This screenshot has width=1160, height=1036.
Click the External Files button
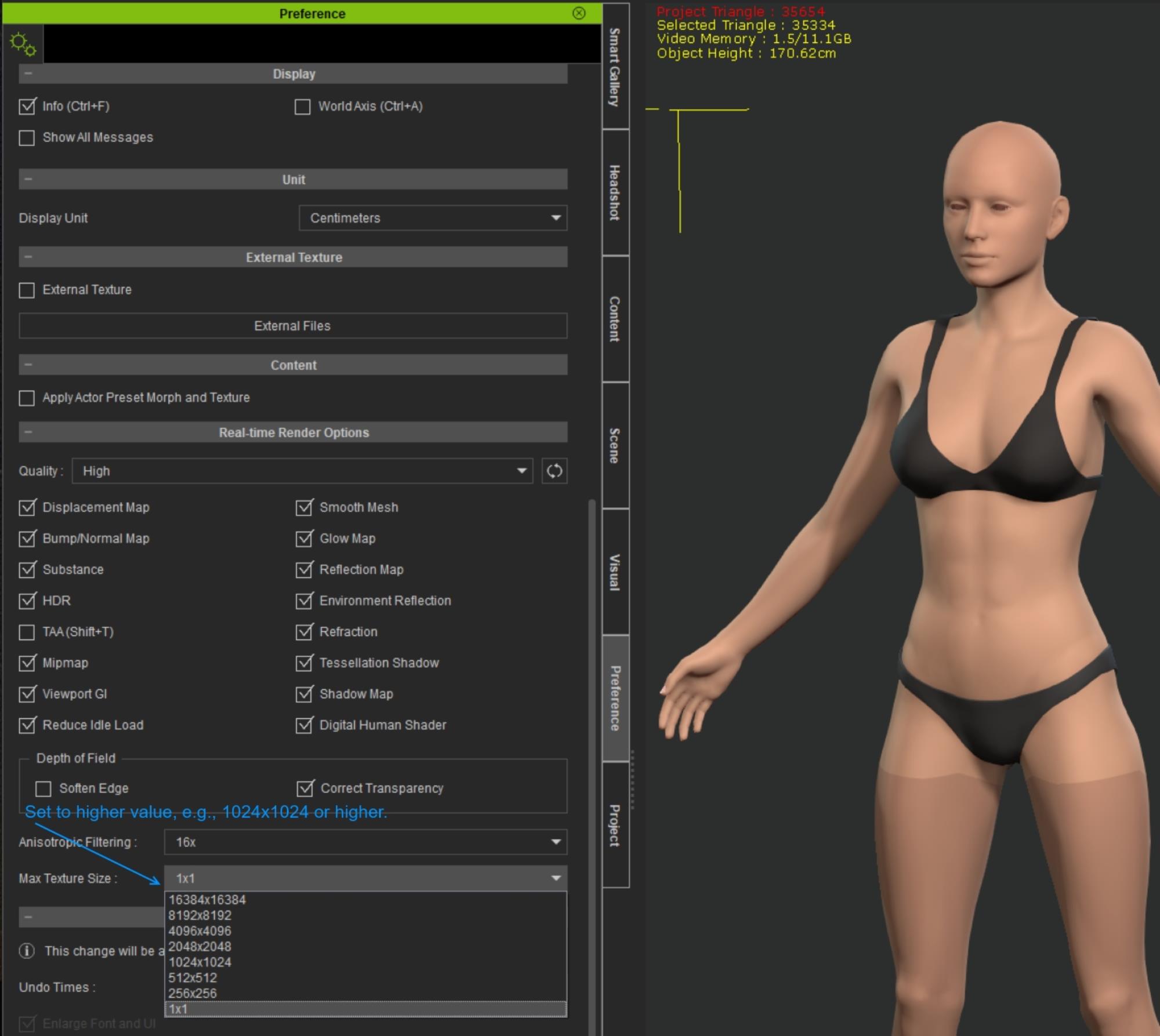pos(293,326)
